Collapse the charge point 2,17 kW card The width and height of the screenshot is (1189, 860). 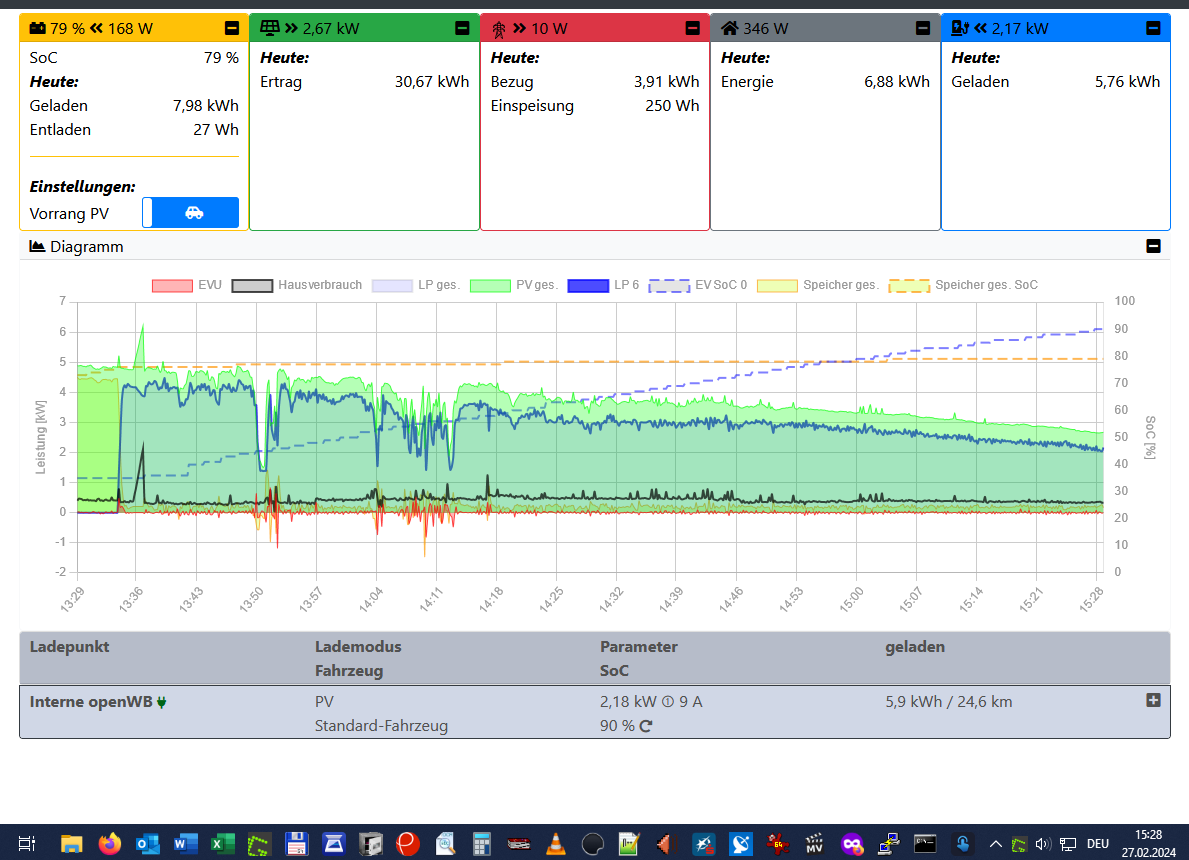click(1153, 29)
